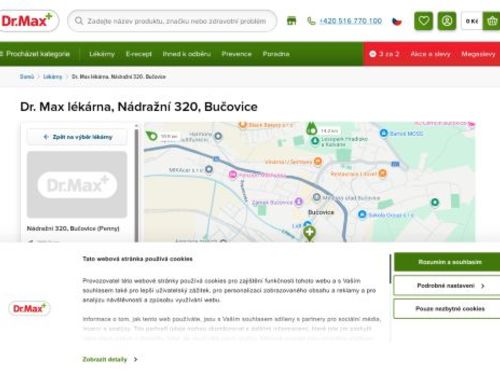
Task: Click the Sokola blue map marker
Action: 362,214
